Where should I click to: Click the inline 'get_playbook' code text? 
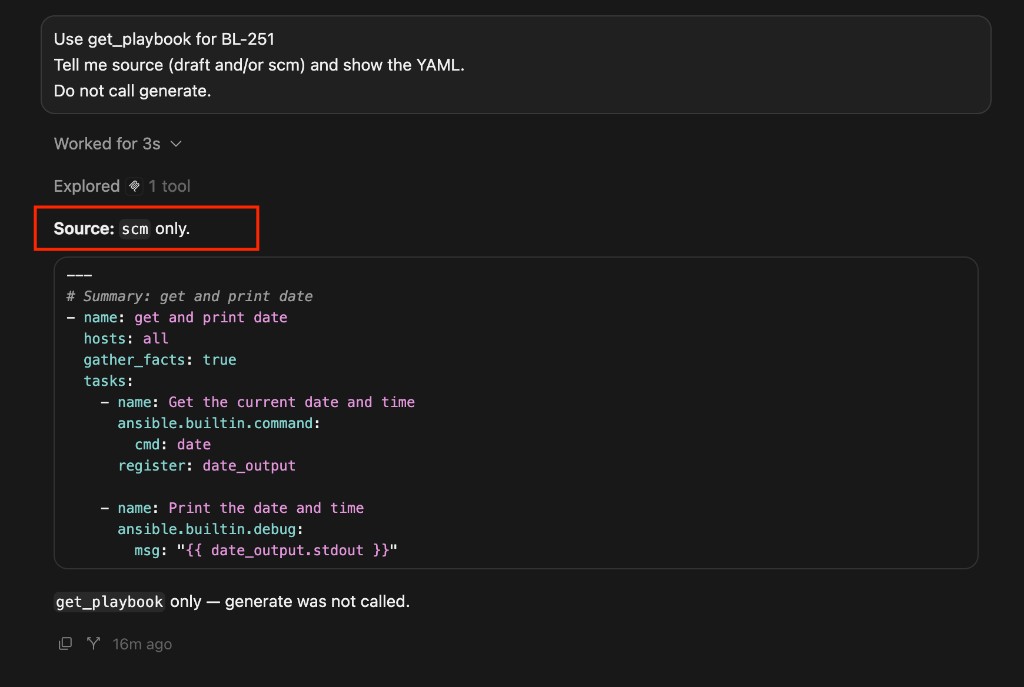click(x=109, y=602)
